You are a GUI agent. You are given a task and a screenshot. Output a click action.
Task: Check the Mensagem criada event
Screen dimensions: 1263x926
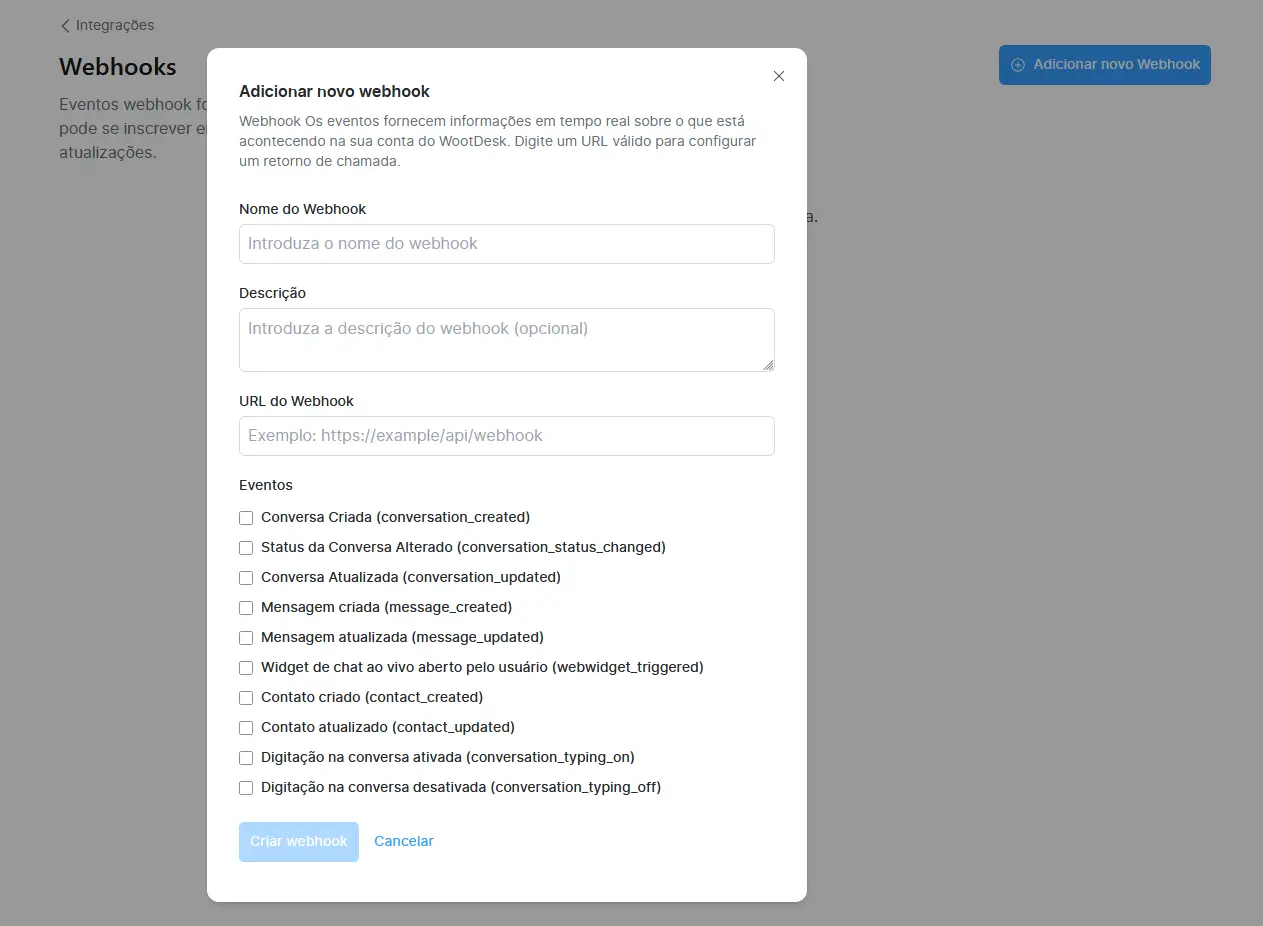click(x=246, y=608)
